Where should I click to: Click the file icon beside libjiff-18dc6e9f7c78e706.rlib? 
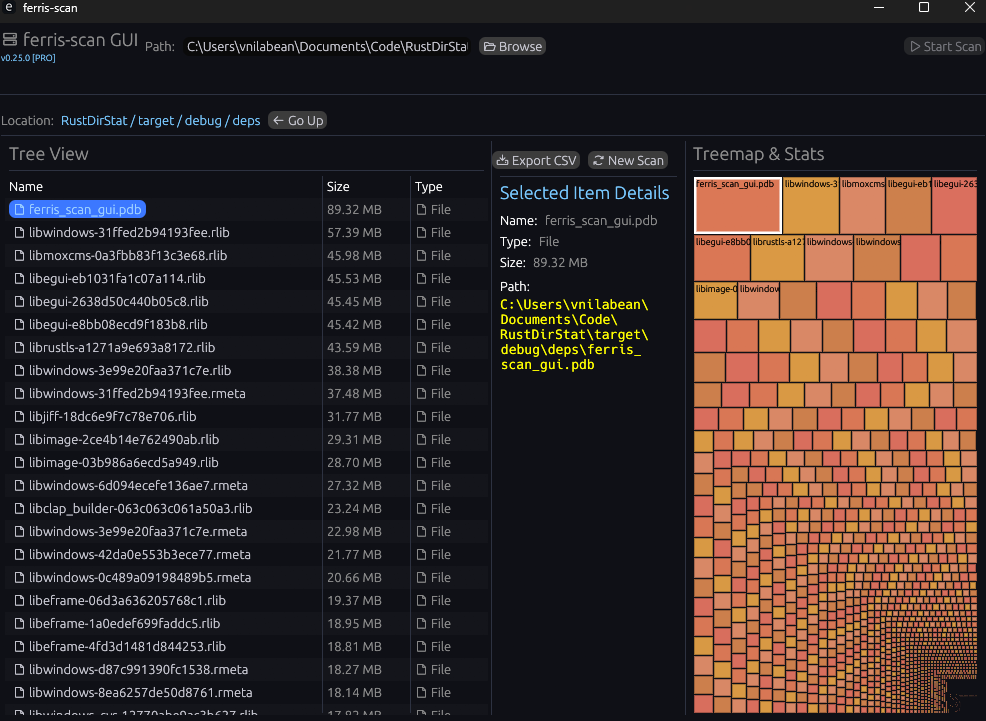19,417
